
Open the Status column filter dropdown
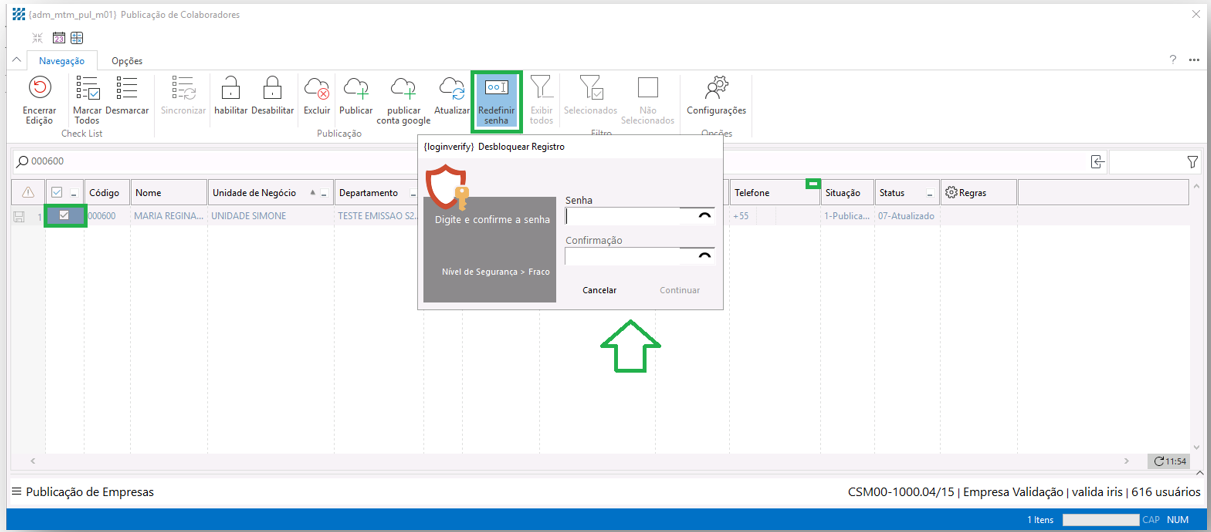point(930,194)
